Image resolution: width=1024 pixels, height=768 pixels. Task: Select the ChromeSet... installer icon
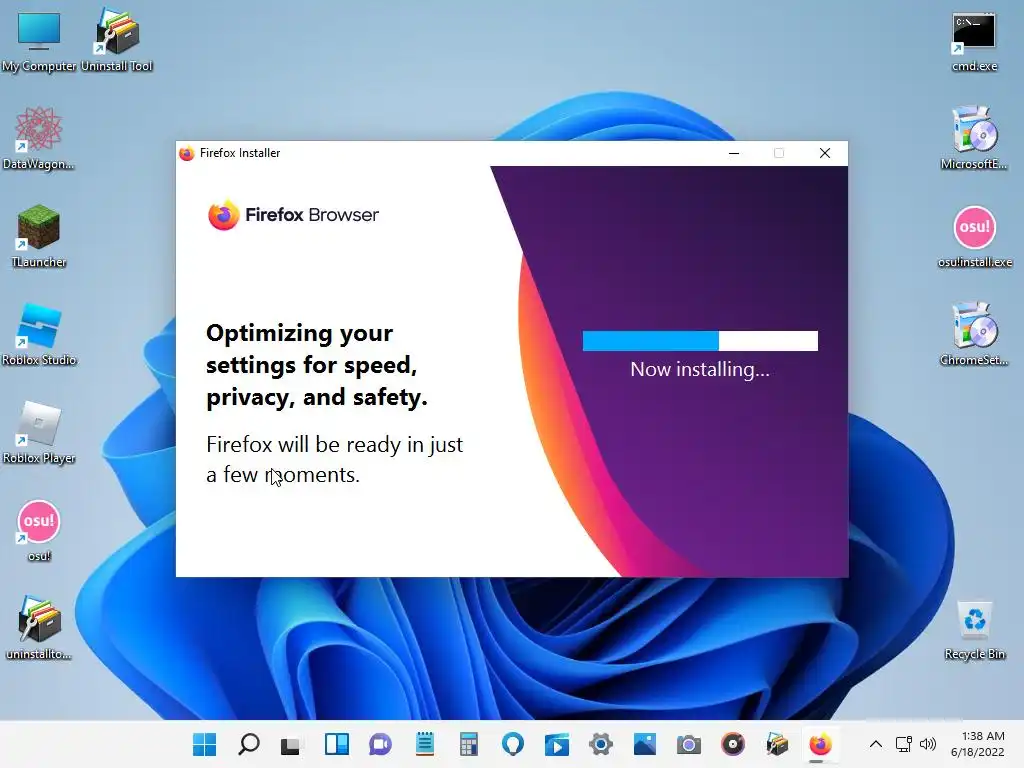974,334
